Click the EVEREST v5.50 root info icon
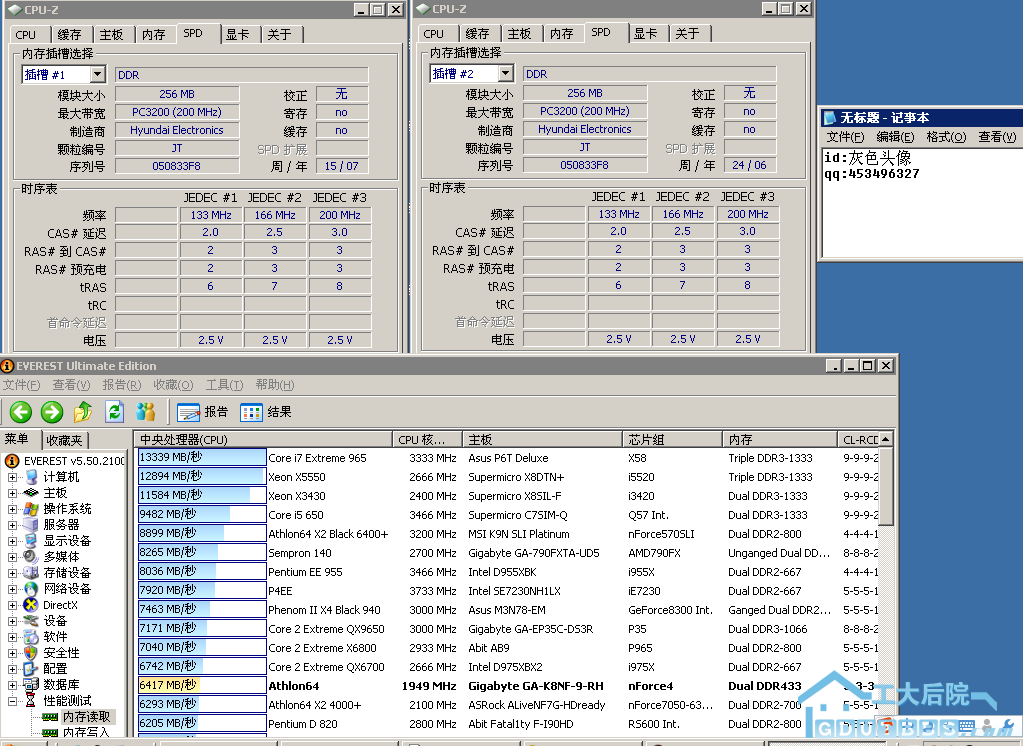1023x746 pixels. coord(12,461)
